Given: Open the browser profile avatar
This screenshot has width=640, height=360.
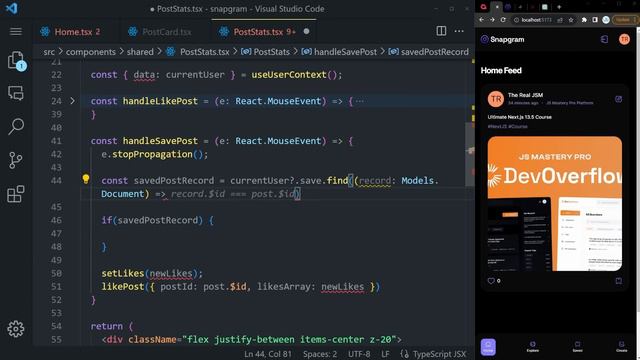Looking at the screenshot, I should tap(606, 20).
